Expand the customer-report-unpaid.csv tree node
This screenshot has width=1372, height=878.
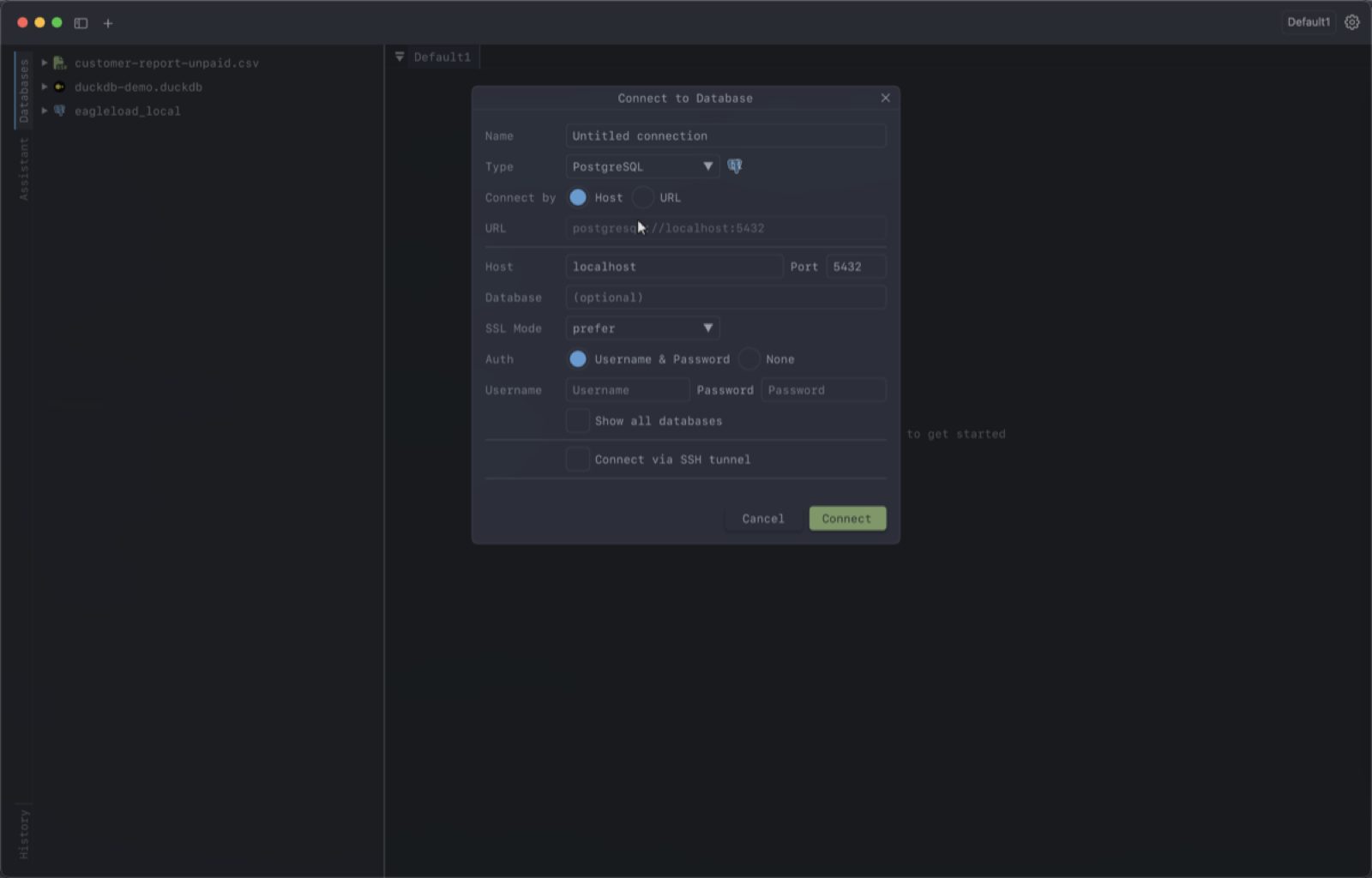click(45, 63)
